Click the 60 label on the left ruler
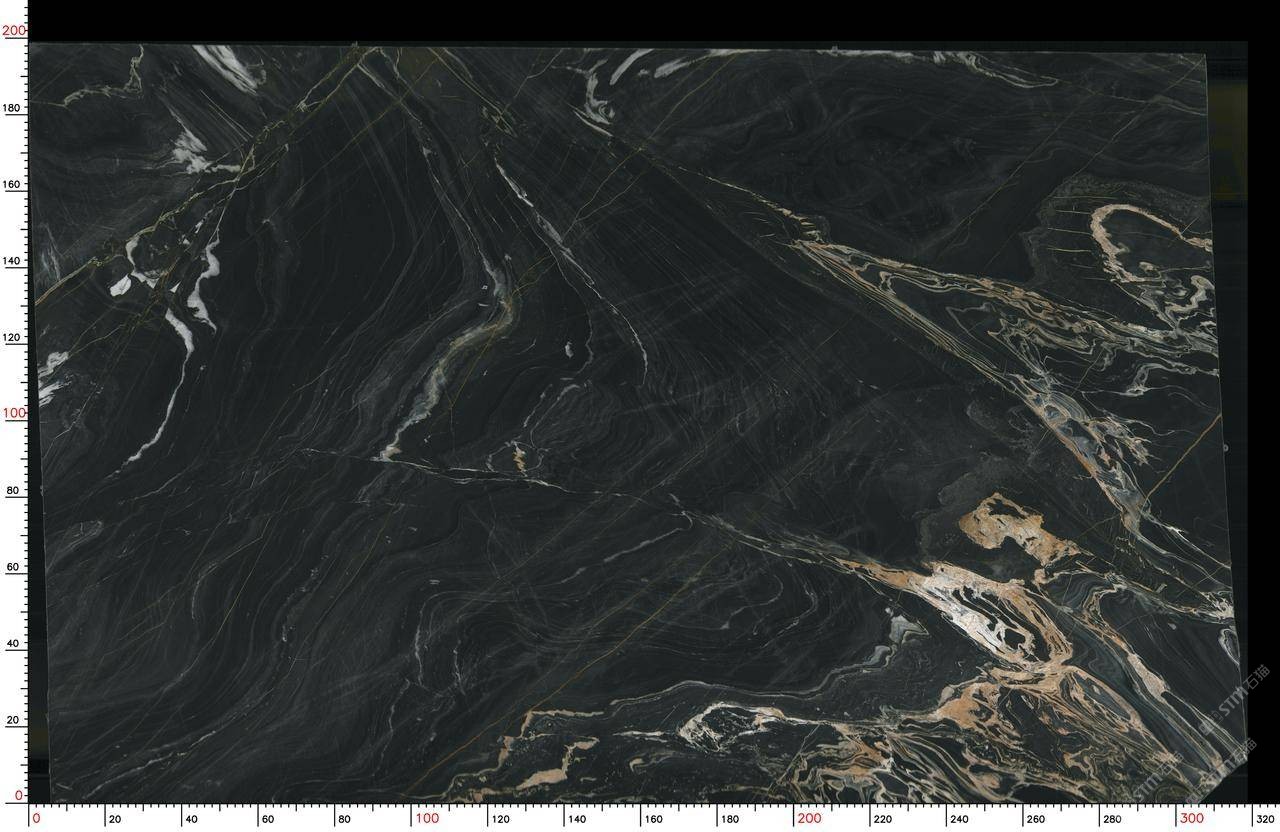Screen dimensions: 1280x832 click(14, 567)
